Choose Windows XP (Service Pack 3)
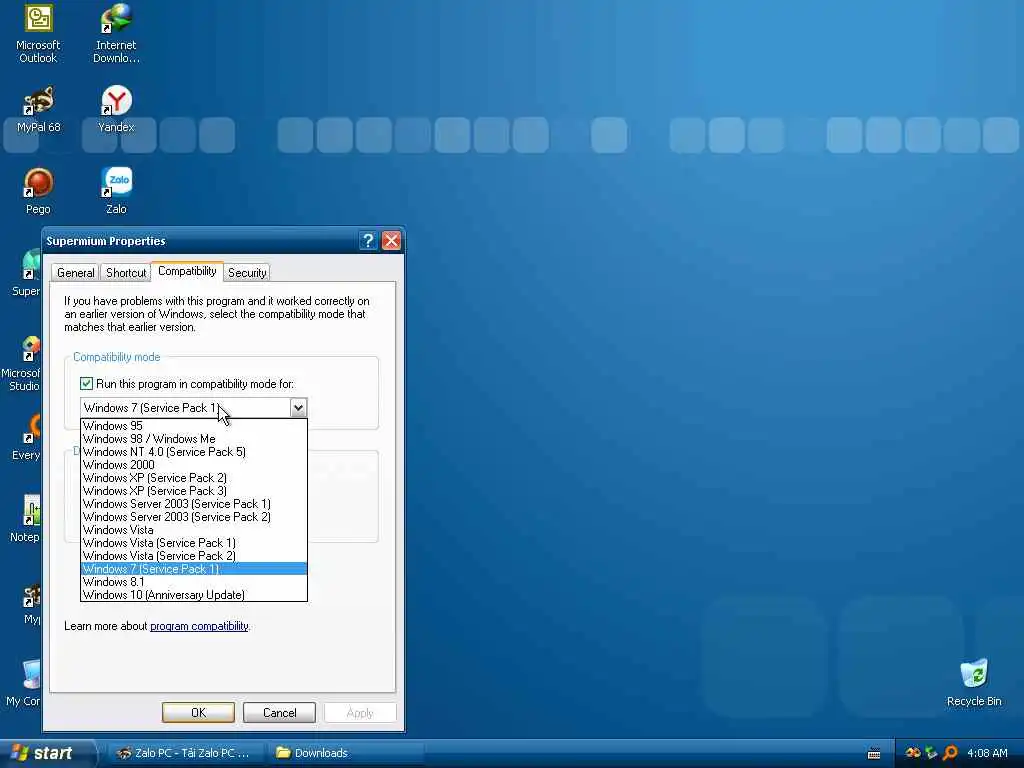This screenshot has width=1024, height=768. click(x=193, y=491)
